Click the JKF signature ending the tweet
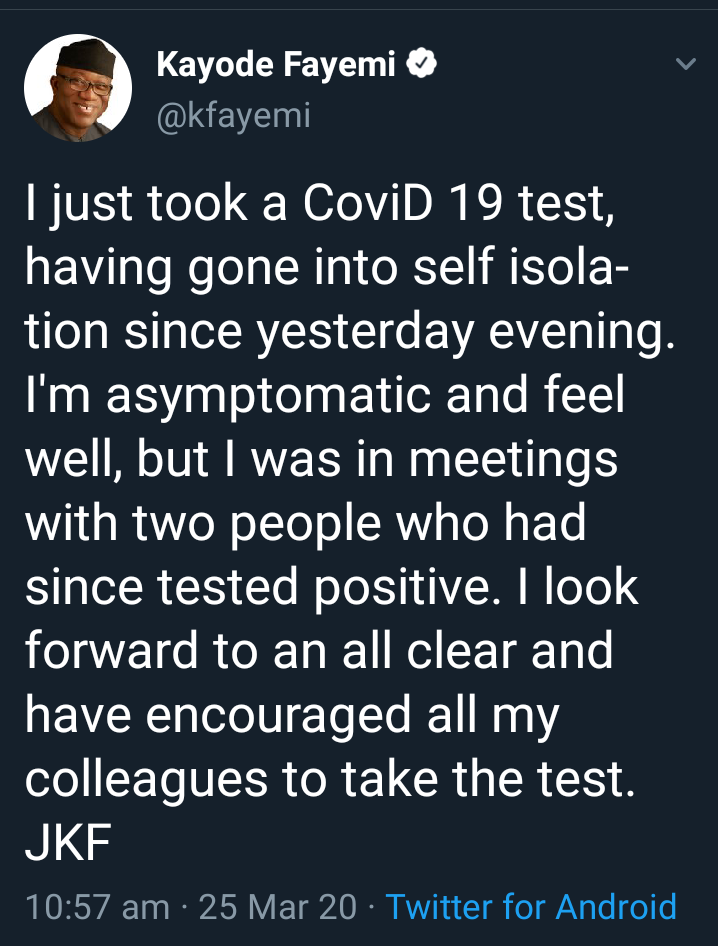Image resolution: width=718 pixels, height=946 pixels. coord(68,843)
